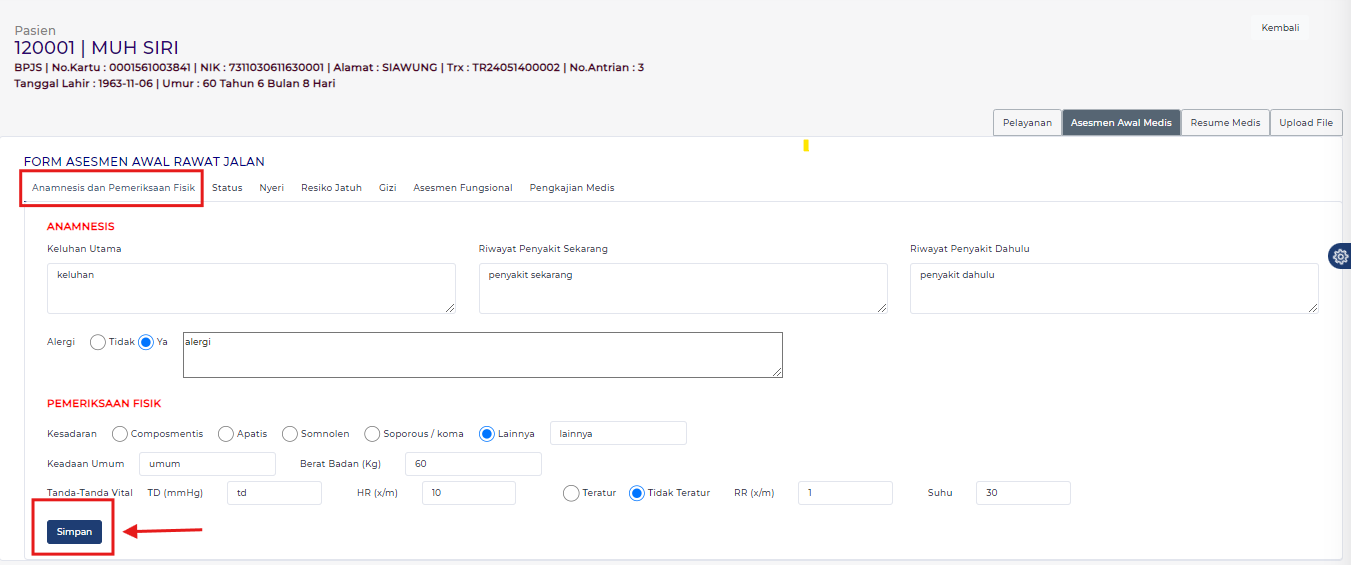Mark heart rate as Teratur
The image size is (1351, 565).
tap(571, 493)
